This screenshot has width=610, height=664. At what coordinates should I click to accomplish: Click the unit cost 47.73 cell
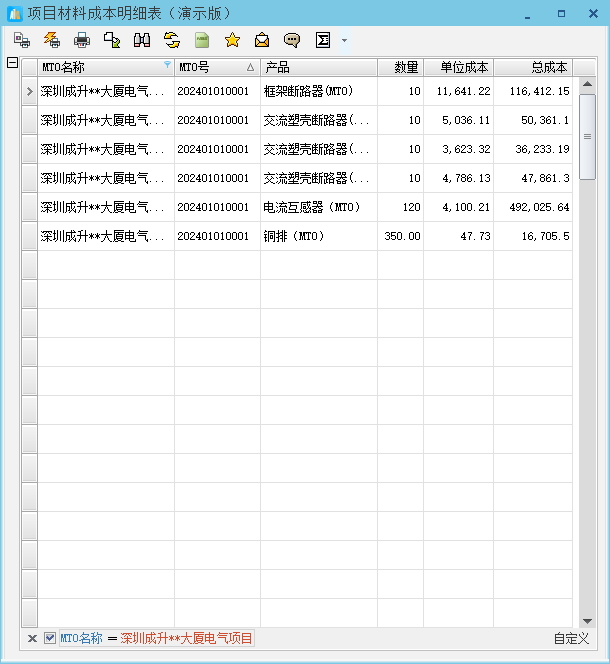[x=459, y=236]
